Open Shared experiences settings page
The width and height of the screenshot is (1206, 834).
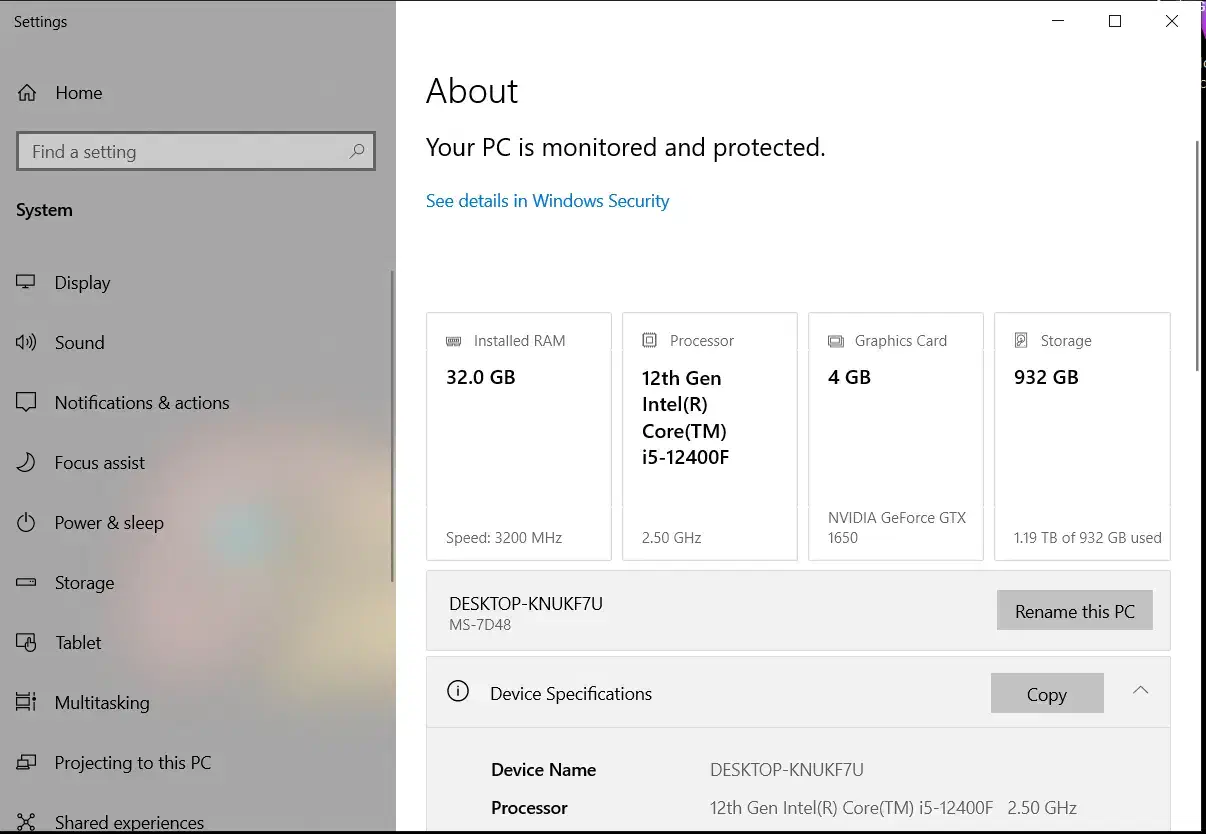point(129,822)
